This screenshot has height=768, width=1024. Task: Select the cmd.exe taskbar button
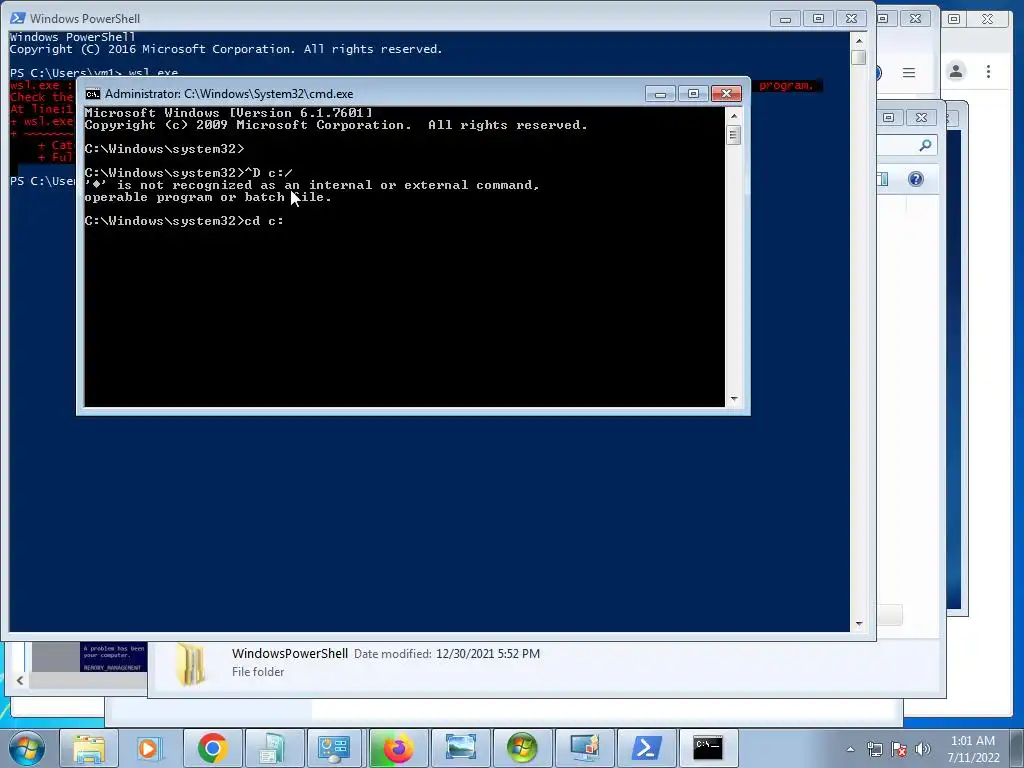pos(708,748)
